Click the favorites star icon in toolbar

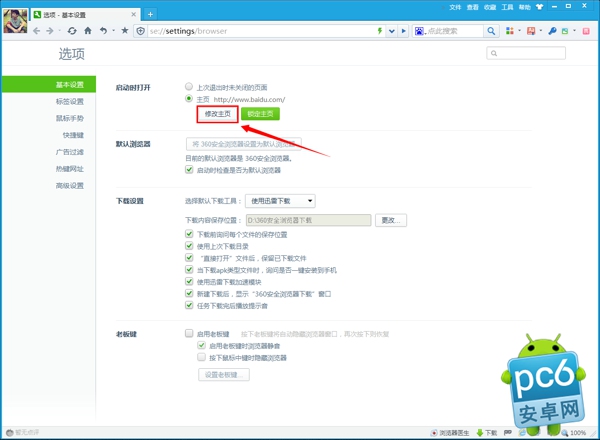click(125, 31)
